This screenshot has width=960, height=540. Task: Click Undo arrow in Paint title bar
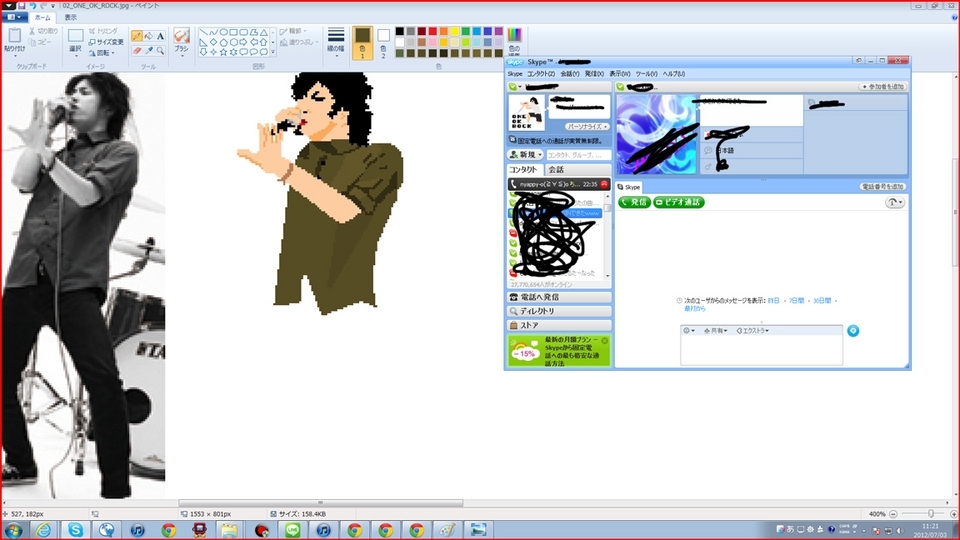(x=32, y=6)
